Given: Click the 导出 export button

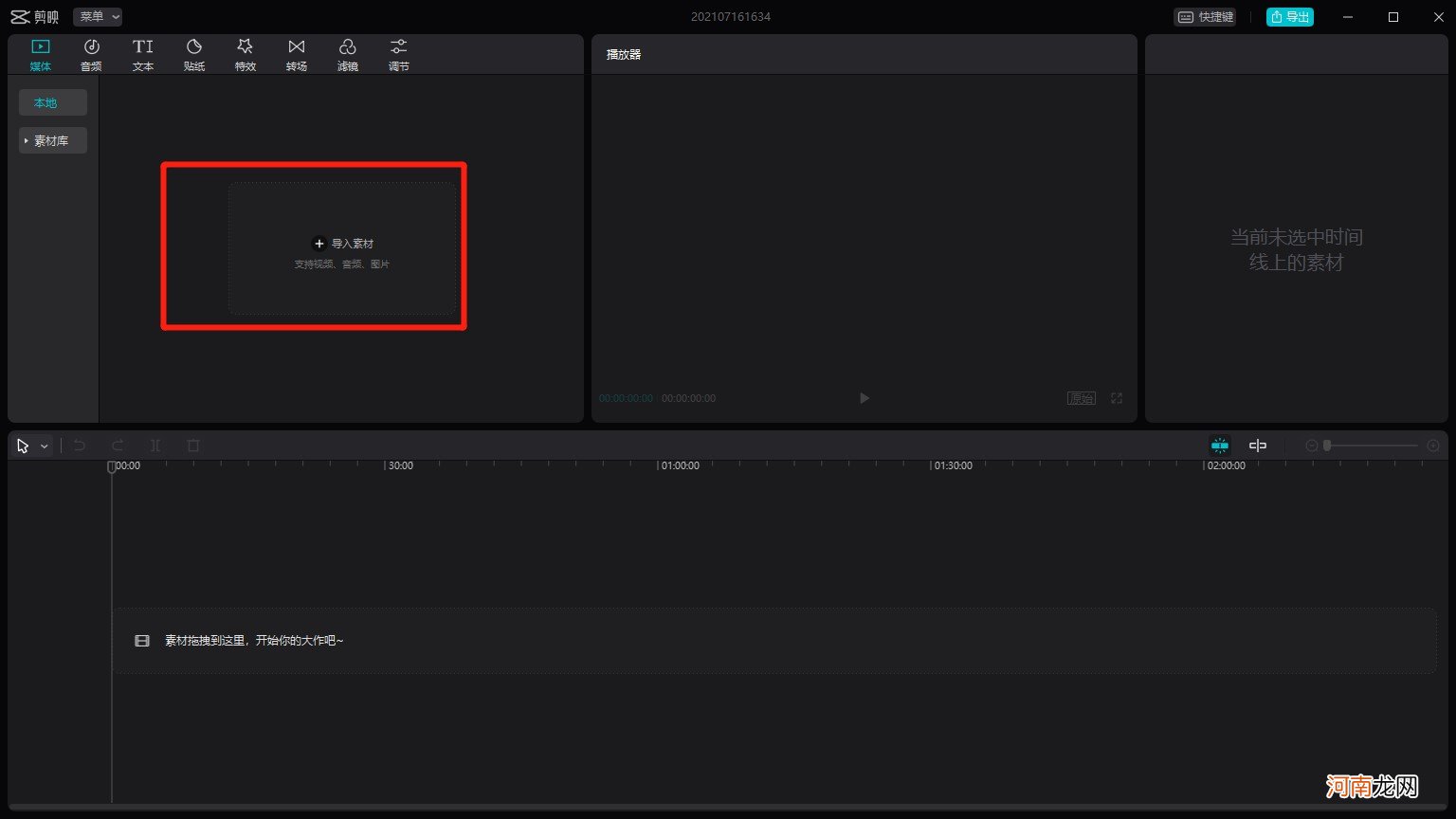Looking at the screenshot, I should coord(1290,17).
